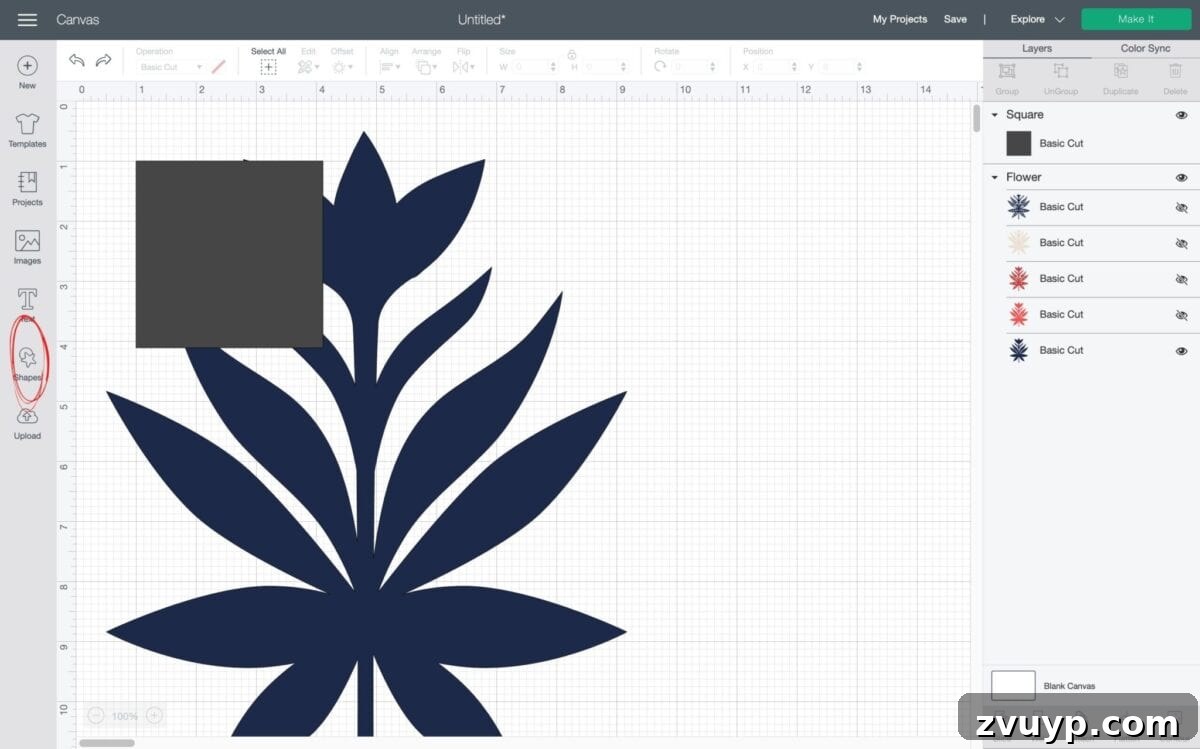Hide the Square group with its eye
1200x749 pixels.
1181,116
